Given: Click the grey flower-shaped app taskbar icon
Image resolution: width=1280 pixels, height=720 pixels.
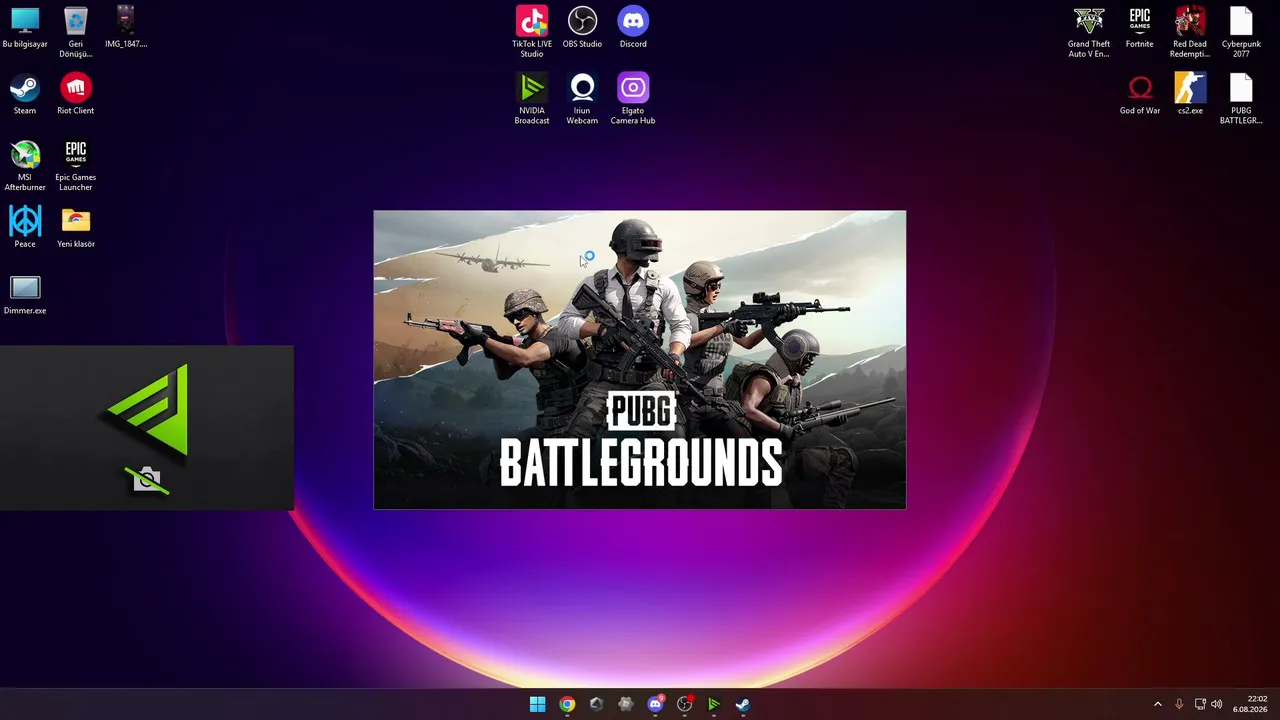Looking at the screenshot, I should (626, 704).
